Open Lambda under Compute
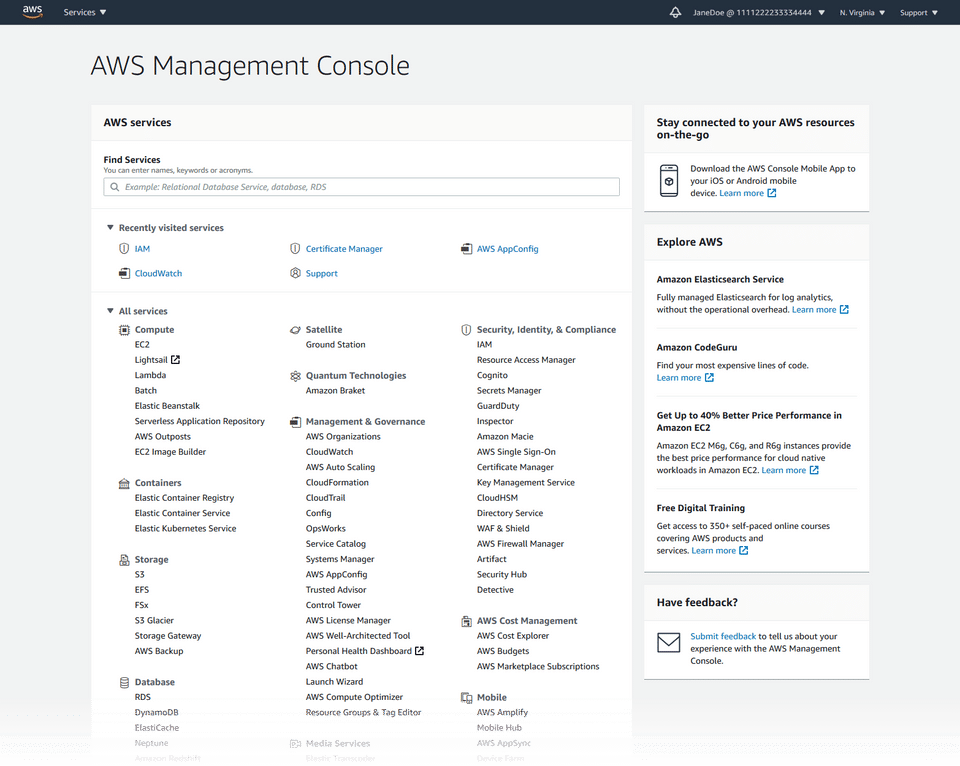960x766 pixels. [150, 375]
